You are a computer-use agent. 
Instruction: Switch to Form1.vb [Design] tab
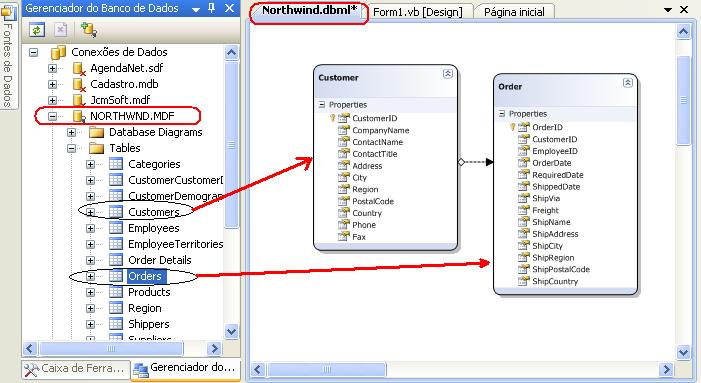pyautogui.click(x=418, y=12)
